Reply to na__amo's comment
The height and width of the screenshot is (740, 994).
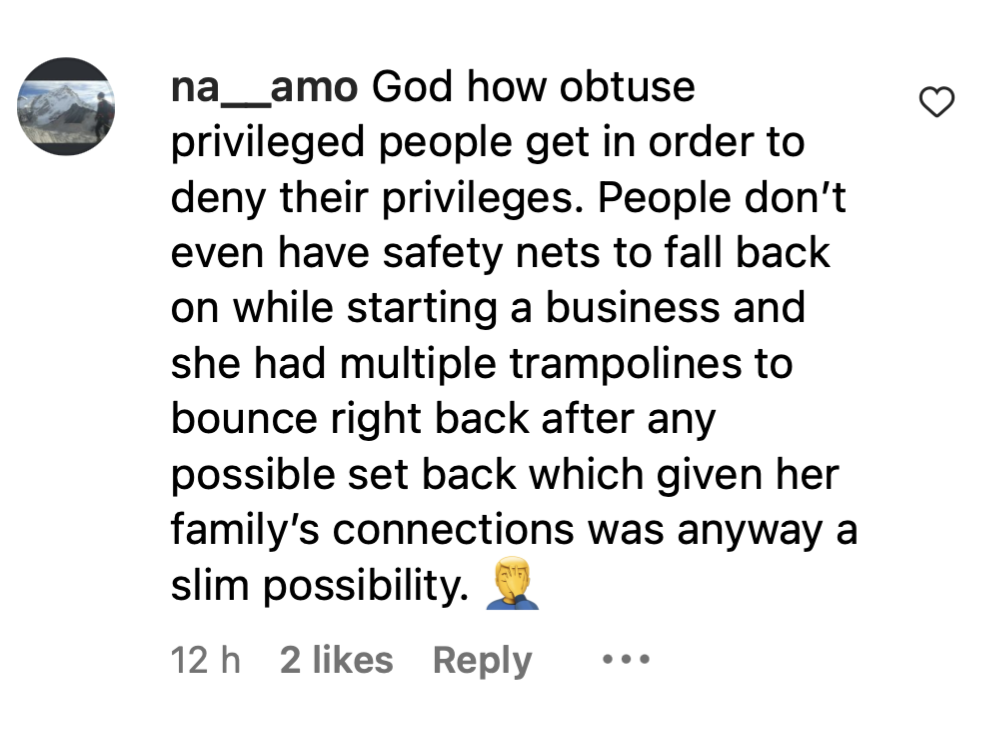481,661
